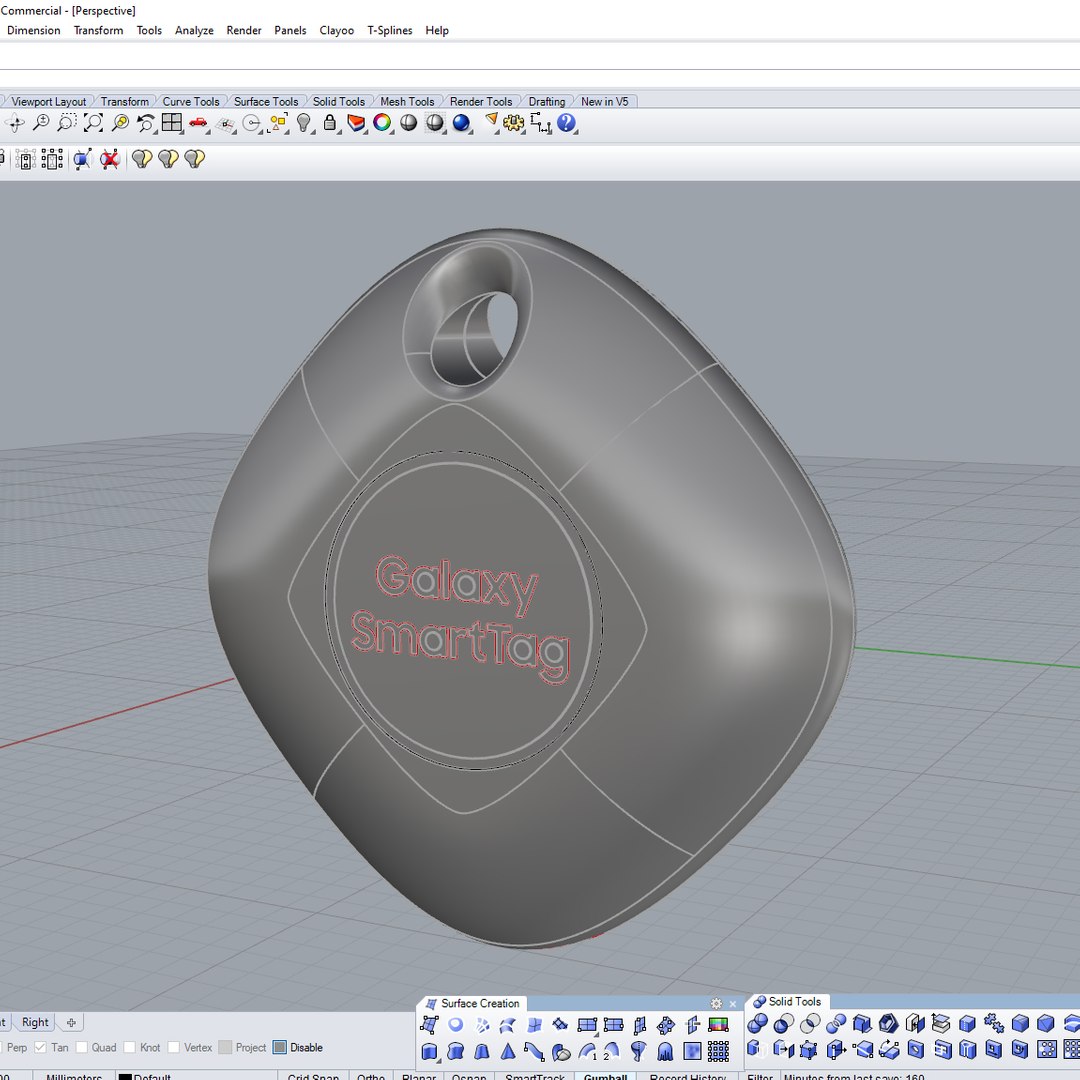This screenshot has height=1080, width=1080.
Task: Click the Zoom Extents icon
Action: tap(93, 123)
